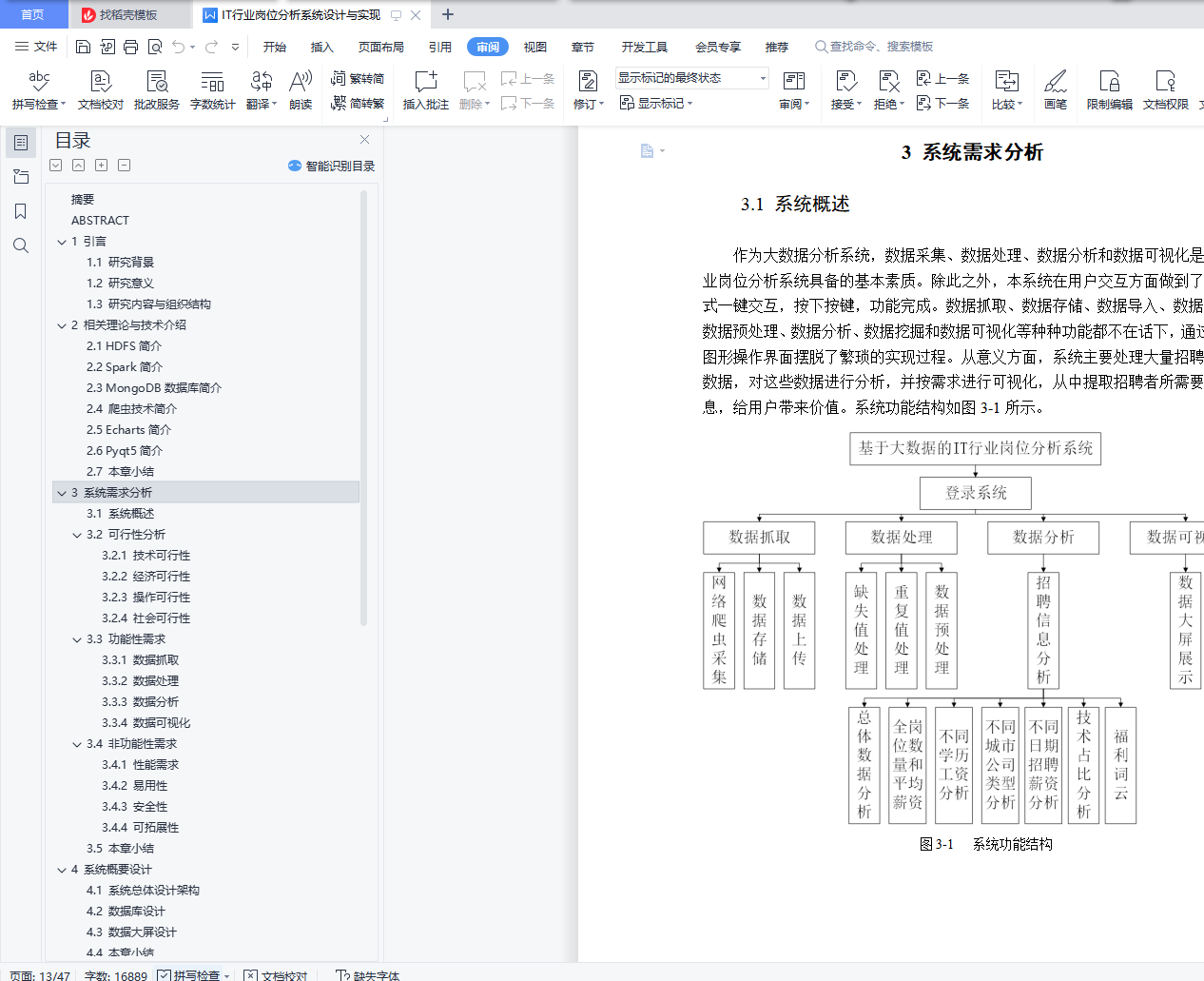This screenshot has width=1204, height=981.
Task: Click missing fonts (缺失字体) in status bar
Action: coord(368,975)
